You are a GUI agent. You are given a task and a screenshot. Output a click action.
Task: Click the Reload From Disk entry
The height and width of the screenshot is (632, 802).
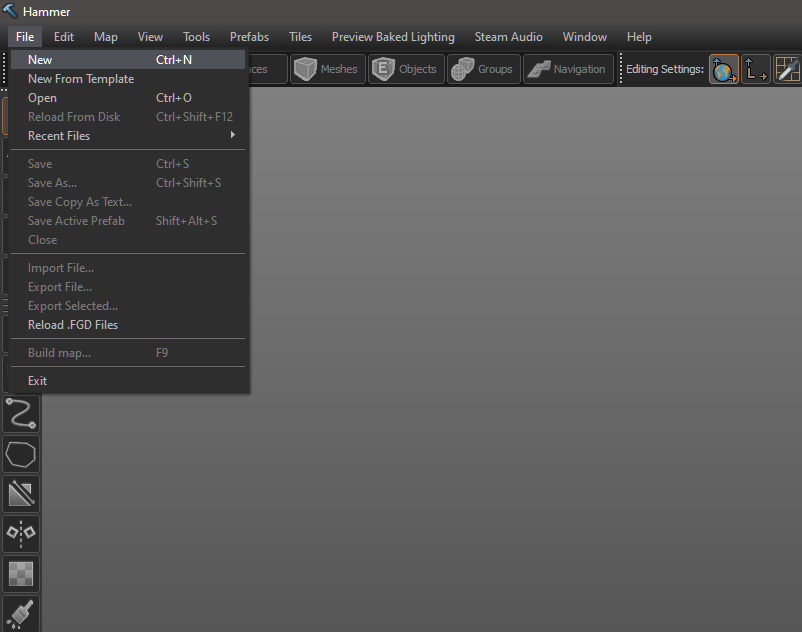(128, 117)
